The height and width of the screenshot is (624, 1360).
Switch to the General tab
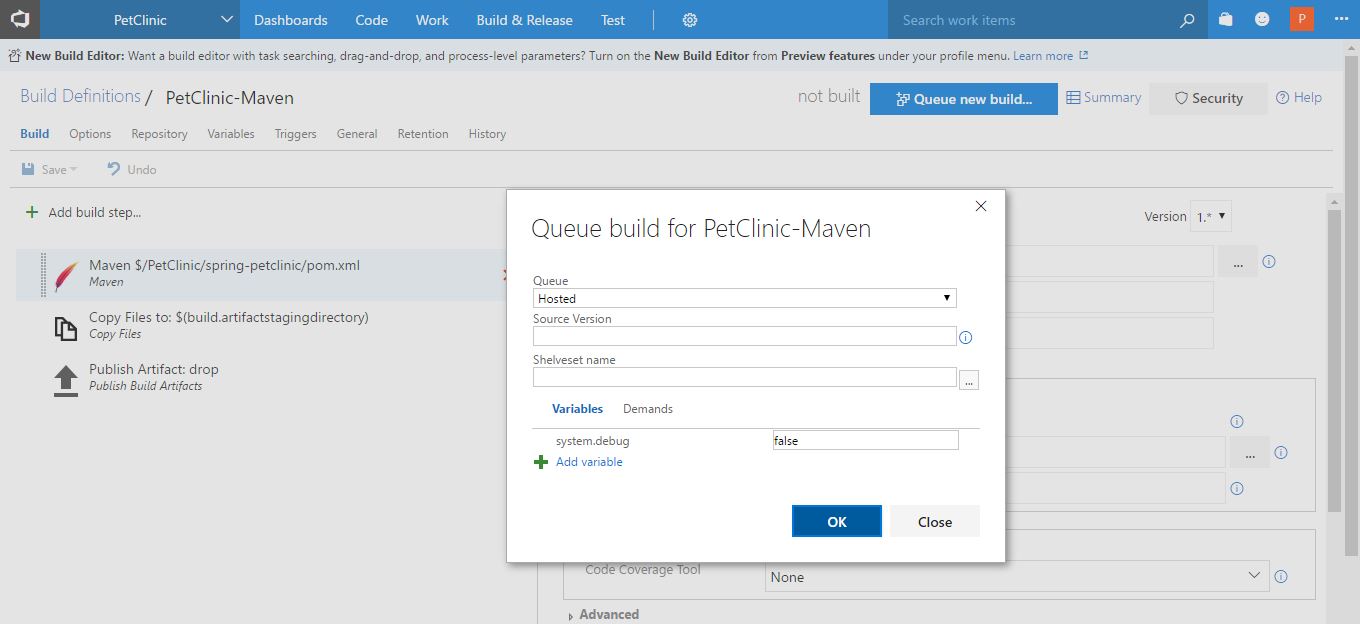coord(357,134)
